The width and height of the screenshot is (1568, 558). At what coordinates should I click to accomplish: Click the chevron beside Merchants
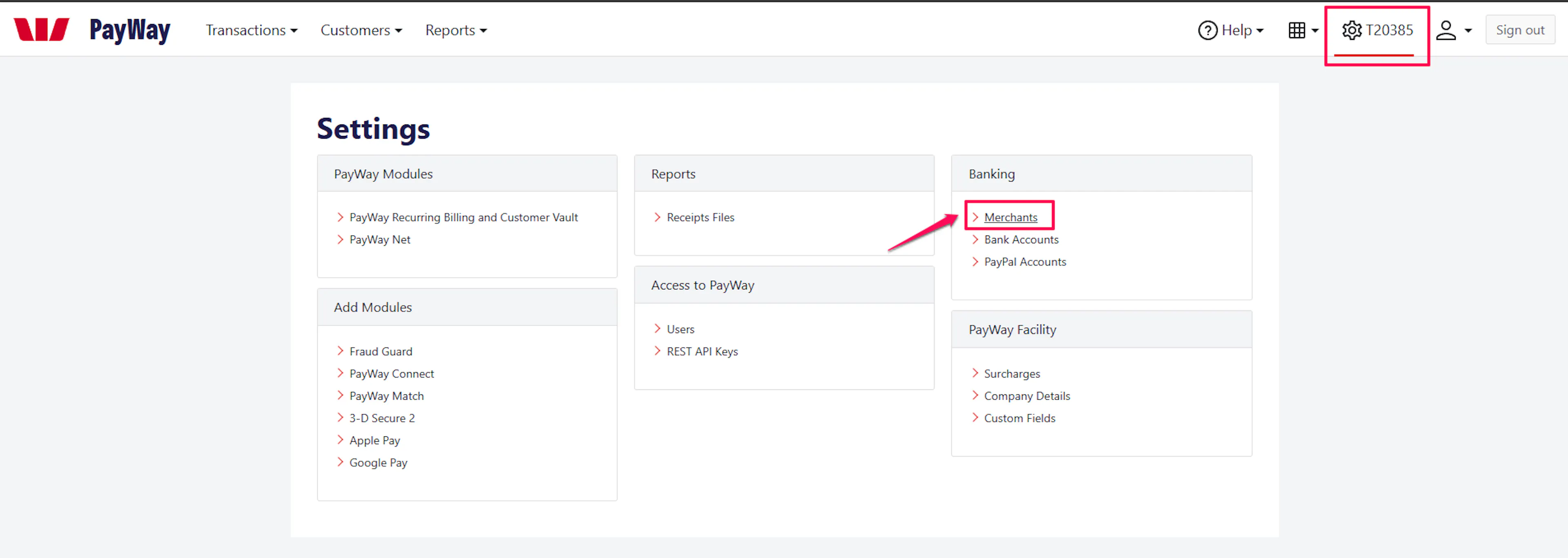click(975, 217)
